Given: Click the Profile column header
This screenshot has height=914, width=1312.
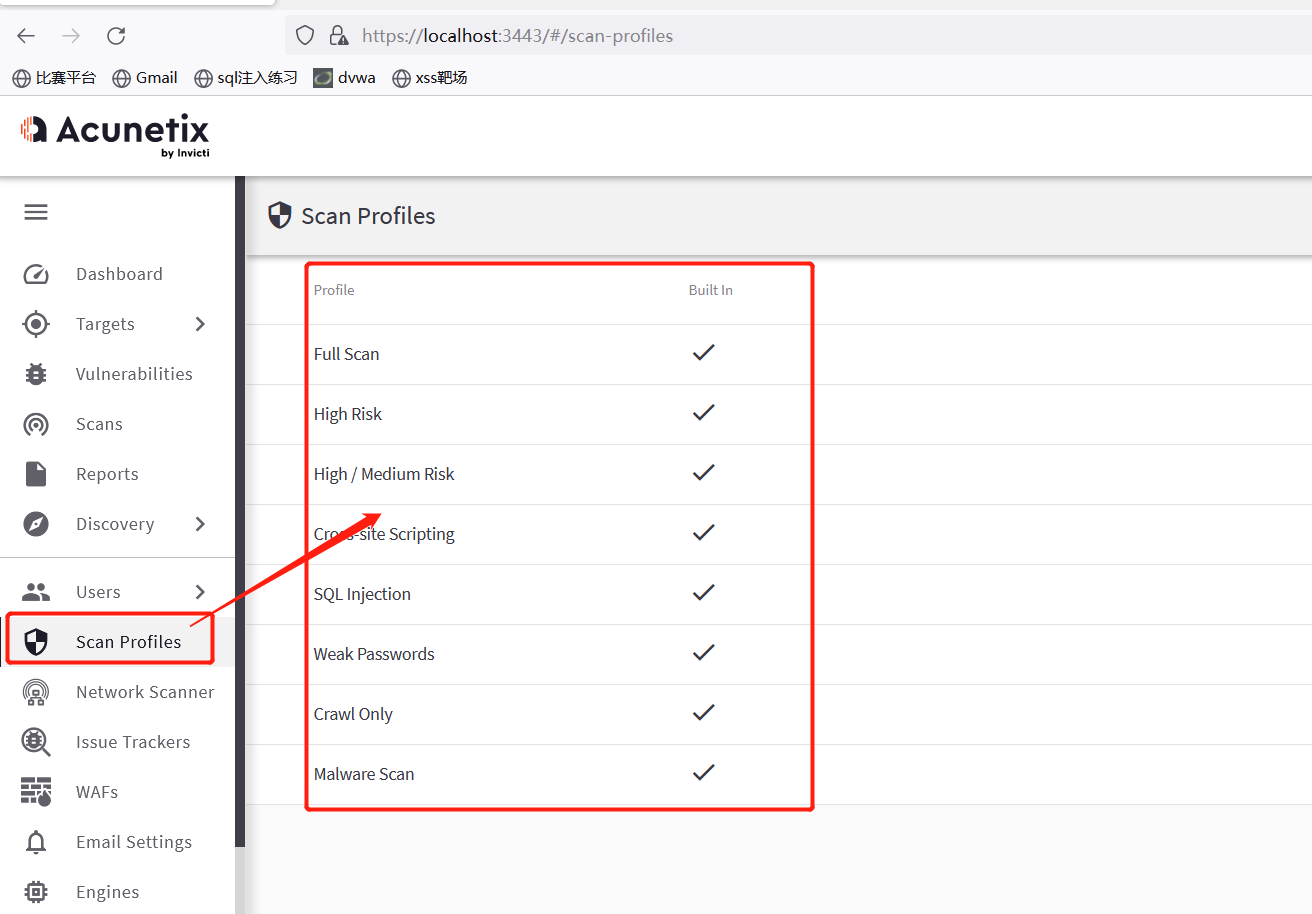Looking at the screenshot, I should tap(334, 290).
